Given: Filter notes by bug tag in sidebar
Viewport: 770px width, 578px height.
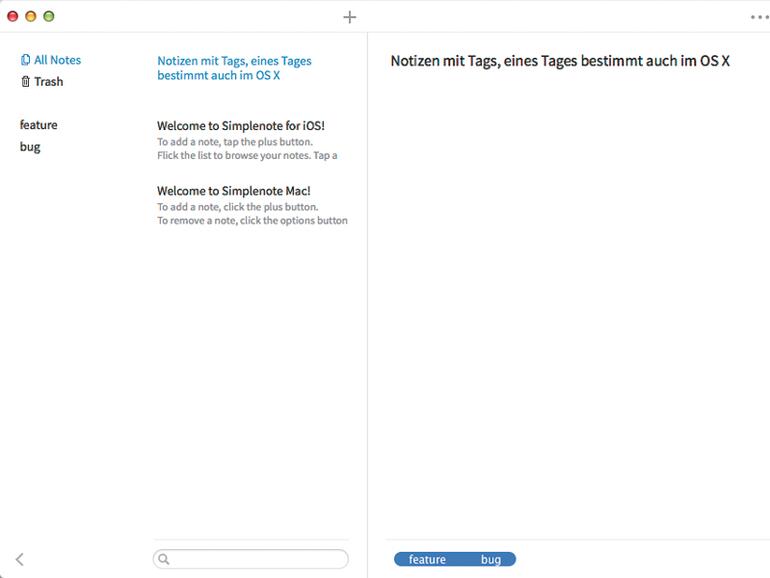Looking at the screenshot, I should click(30, 147).
